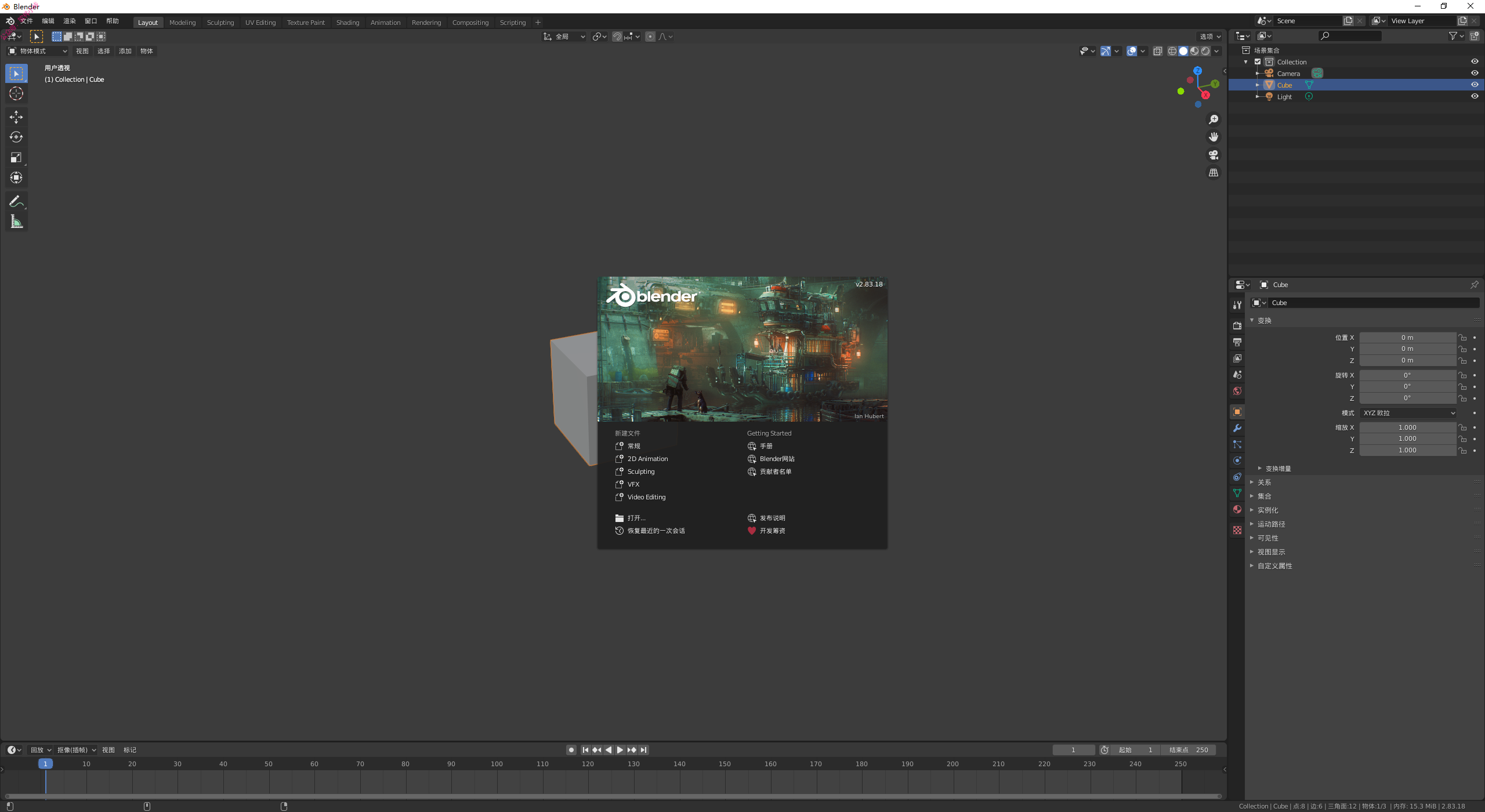Switch orthographic/perspective grid icon
The height and width of the screenshot is (812, 1485).
coord(1214,173)
